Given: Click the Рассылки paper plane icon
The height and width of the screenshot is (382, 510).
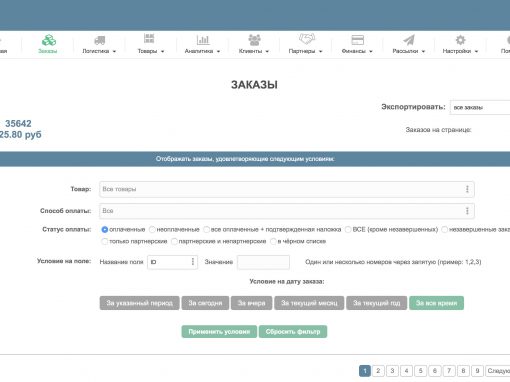Looking at the screenshot, I should [409, 40].
